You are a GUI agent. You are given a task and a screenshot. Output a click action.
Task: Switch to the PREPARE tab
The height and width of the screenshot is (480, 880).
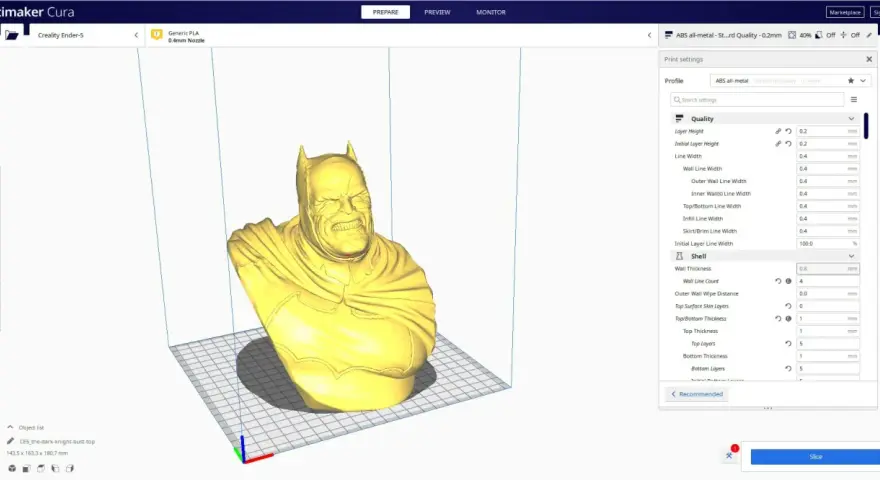pyautogui.click(x=386, y=12)
